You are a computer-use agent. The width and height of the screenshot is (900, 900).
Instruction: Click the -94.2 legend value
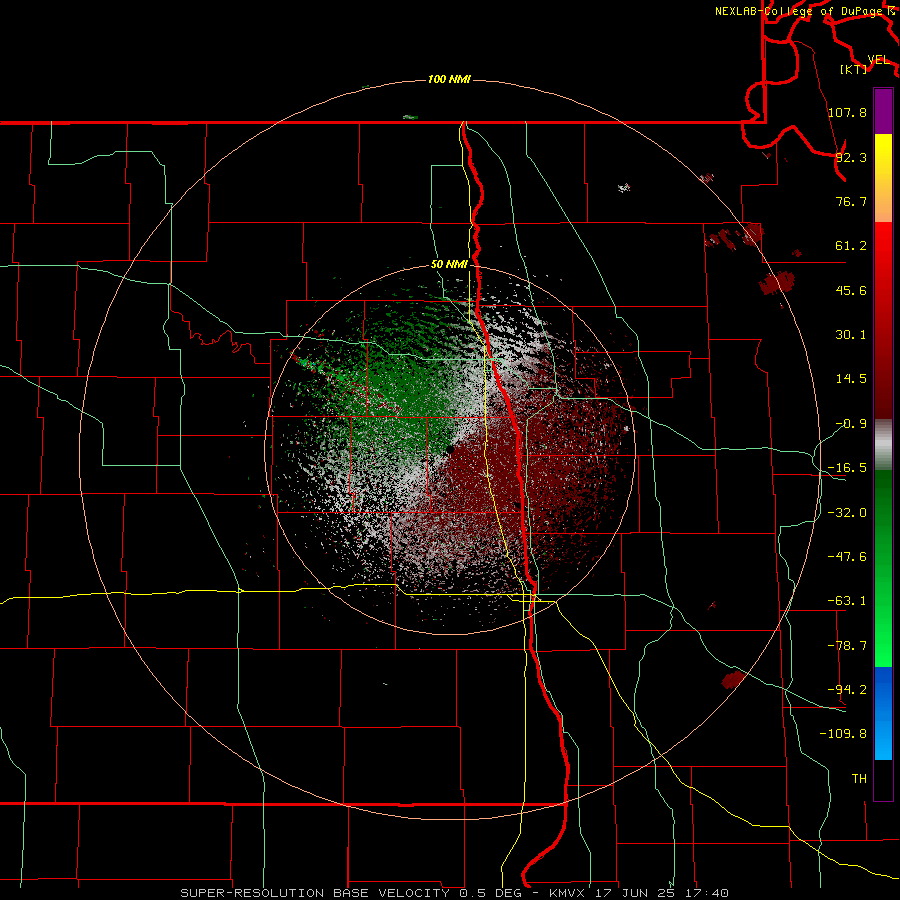click(x=847, y=690)
